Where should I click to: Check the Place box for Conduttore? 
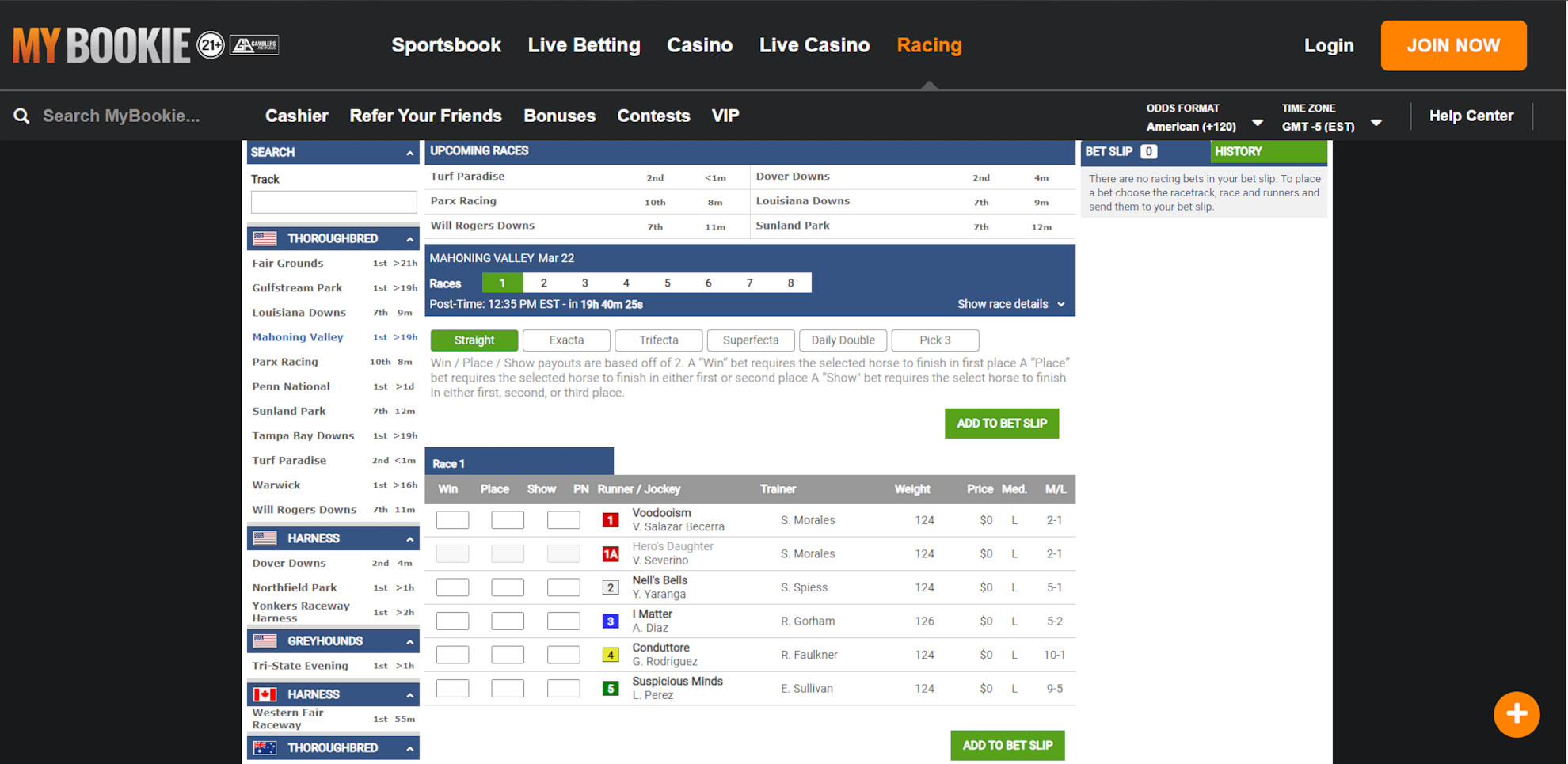tap(508, 655)
